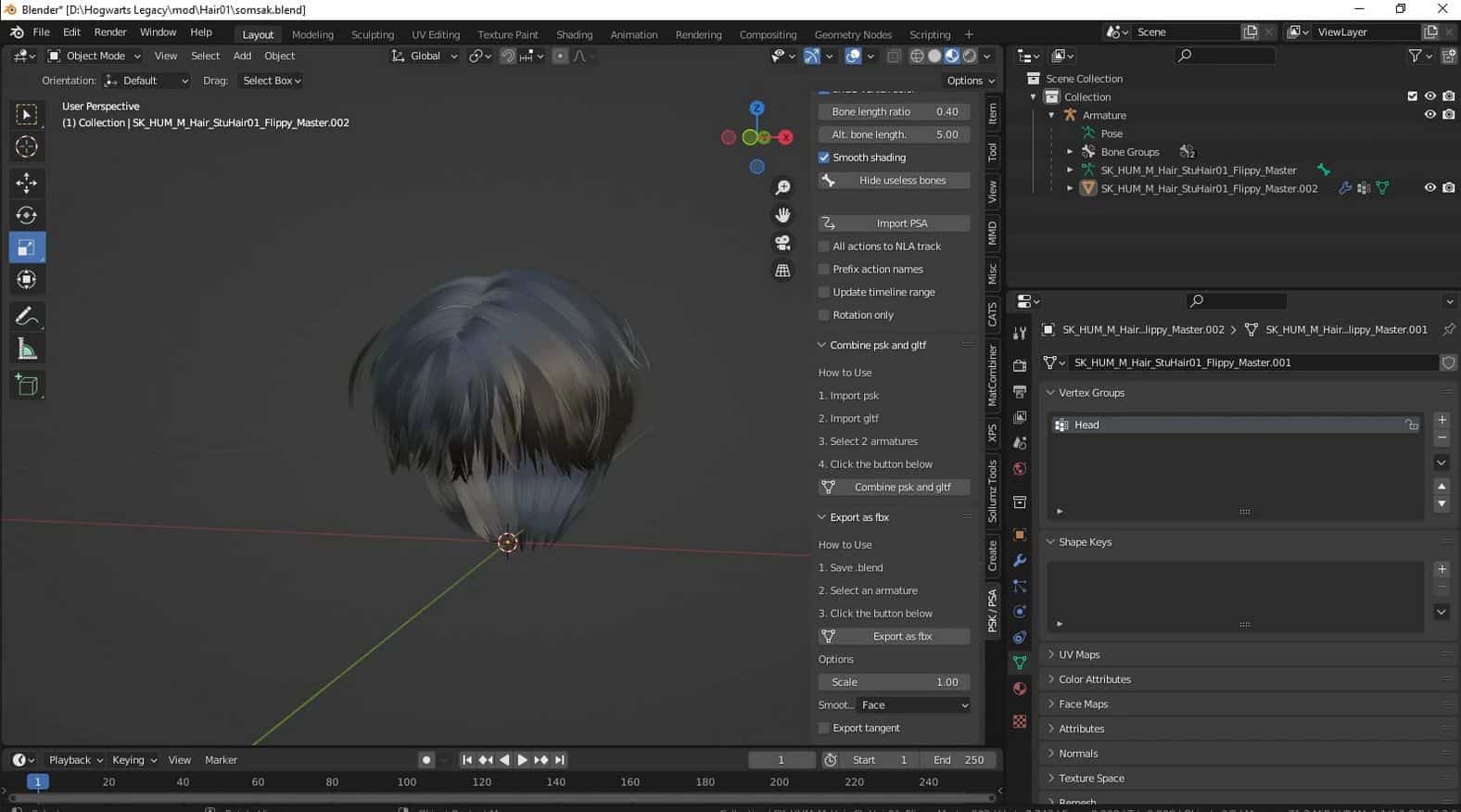Open the Tool properties icon
This screenshot has width=1461, height=812.
1020,333
